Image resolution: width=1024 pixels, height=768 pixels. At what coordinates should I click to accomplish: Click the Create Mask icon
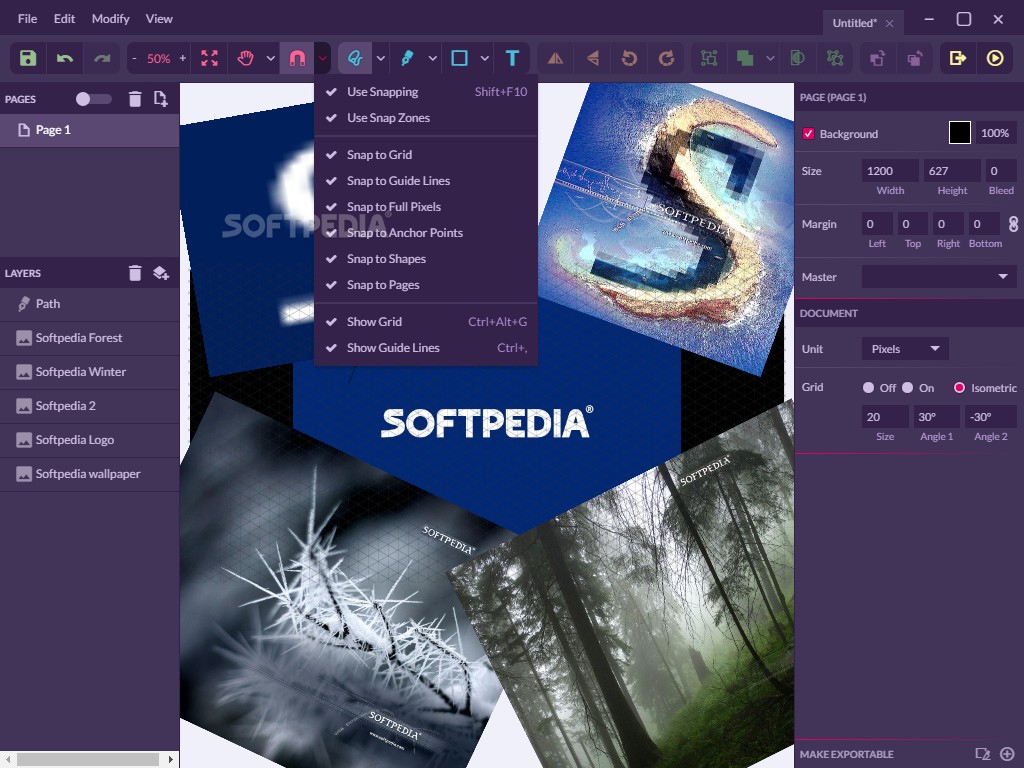coord(797,58)
